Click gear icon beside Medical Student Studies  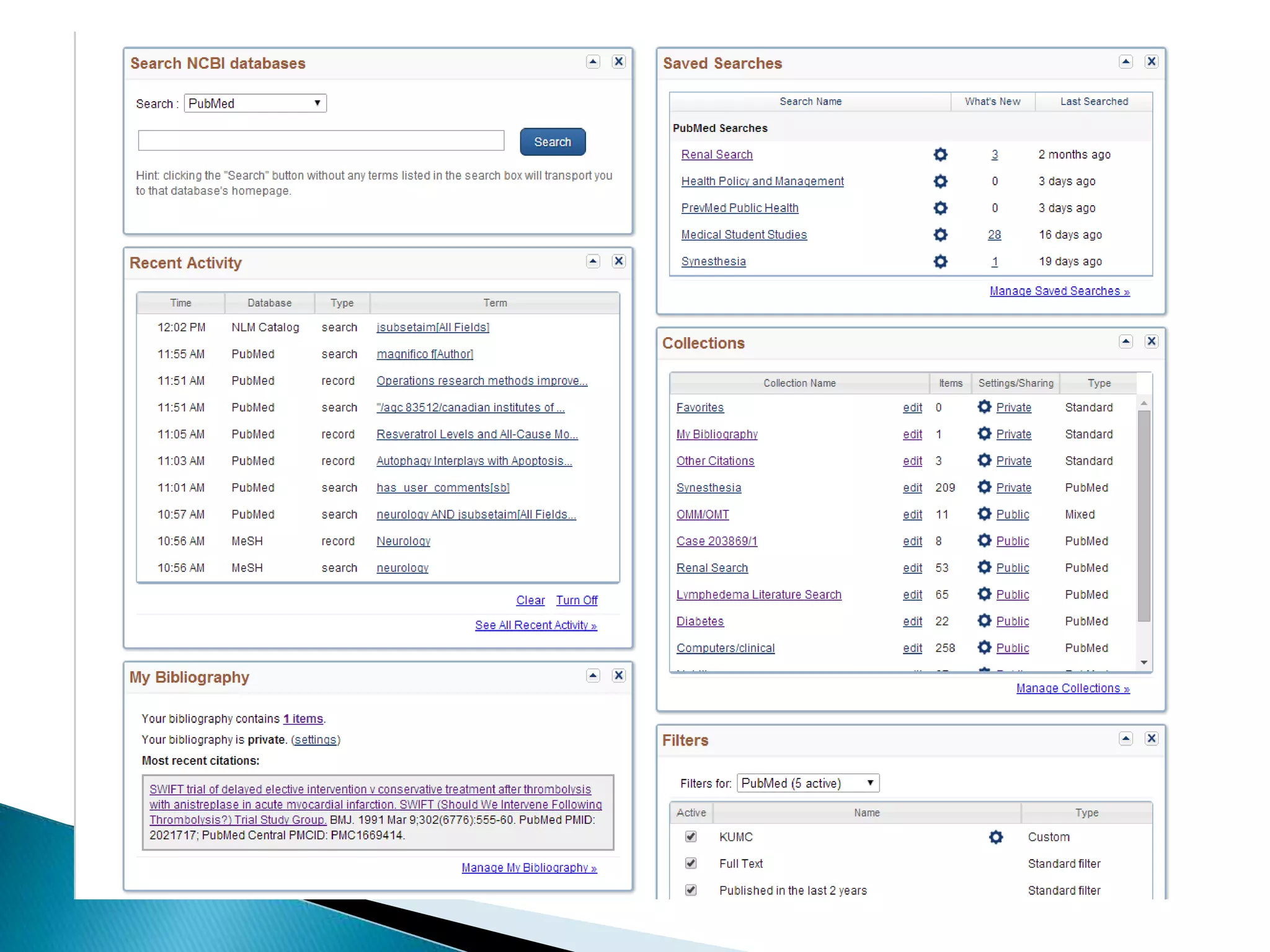[940, 234]
